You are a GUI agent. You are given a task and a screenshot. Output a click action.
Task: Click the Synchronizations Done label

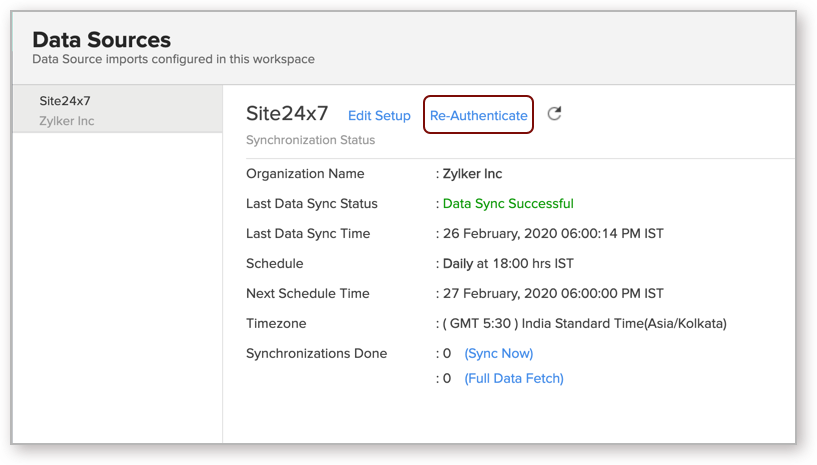click(x=316, y=354)
